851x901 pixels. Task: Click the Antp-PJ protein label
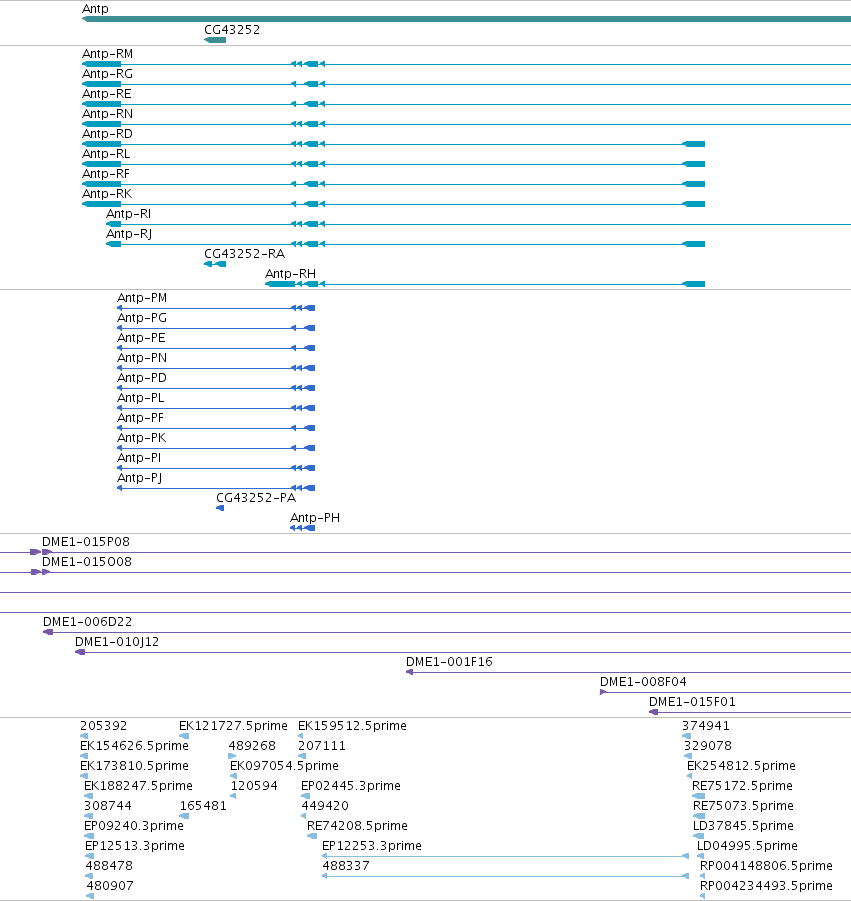pos(140,478)
